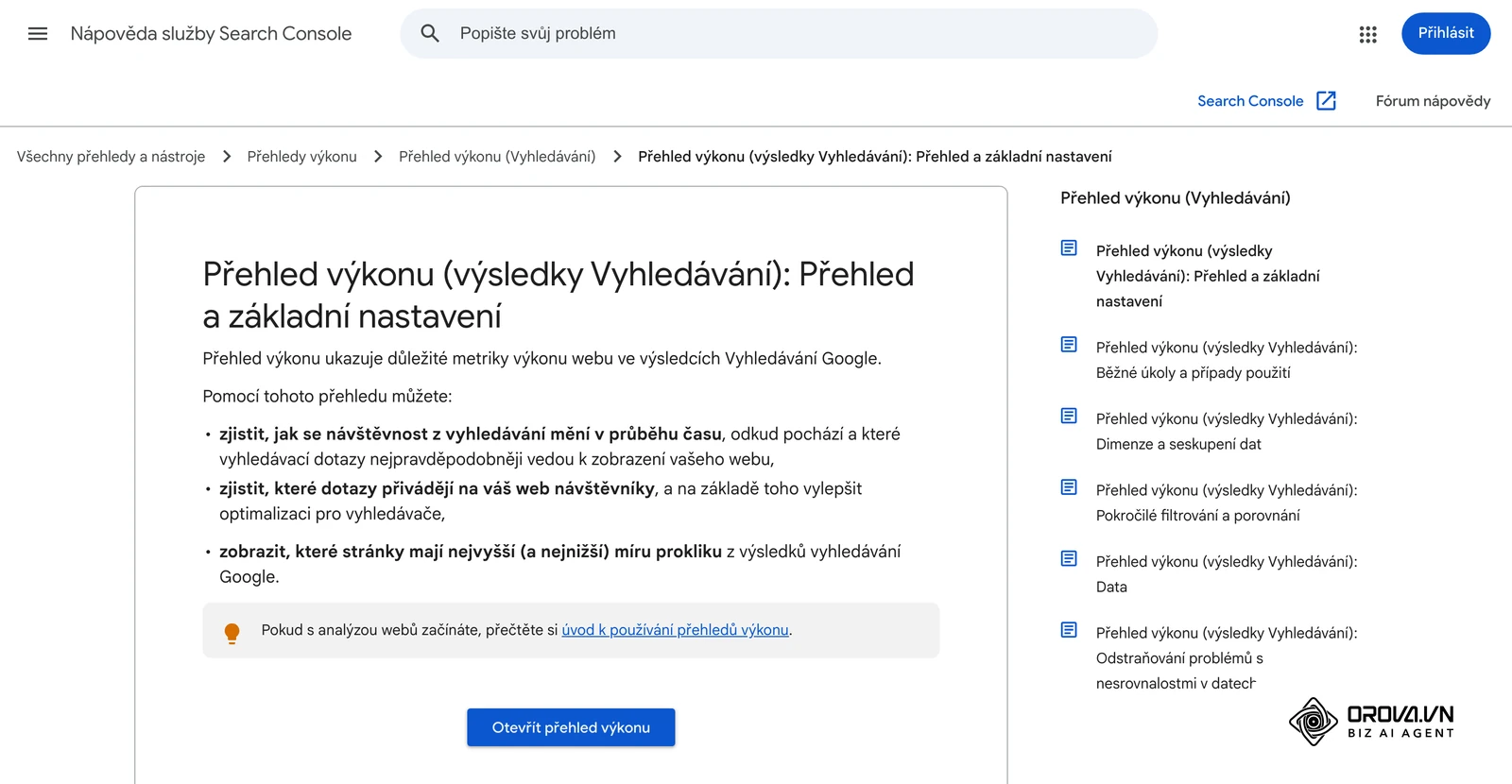Click article icon for 'Dimenze a seskupení dat'
The height and width of the screenshot is (784, 1512).
(x=1069, y=417)
